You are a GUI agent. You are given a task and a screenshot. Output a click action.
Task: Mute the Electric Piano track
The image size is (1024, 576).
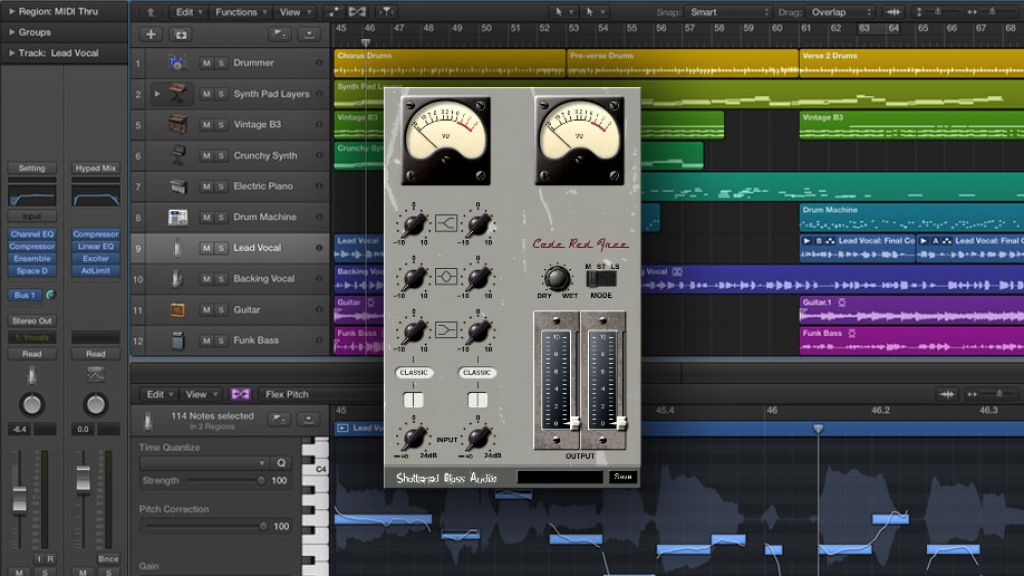206,186
